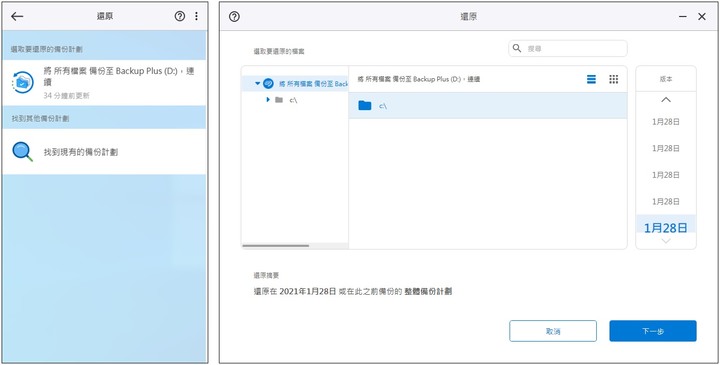720x365 pixels.
Task: Click 找到現有的備份計劃 option
Action: tap(104, 152)
